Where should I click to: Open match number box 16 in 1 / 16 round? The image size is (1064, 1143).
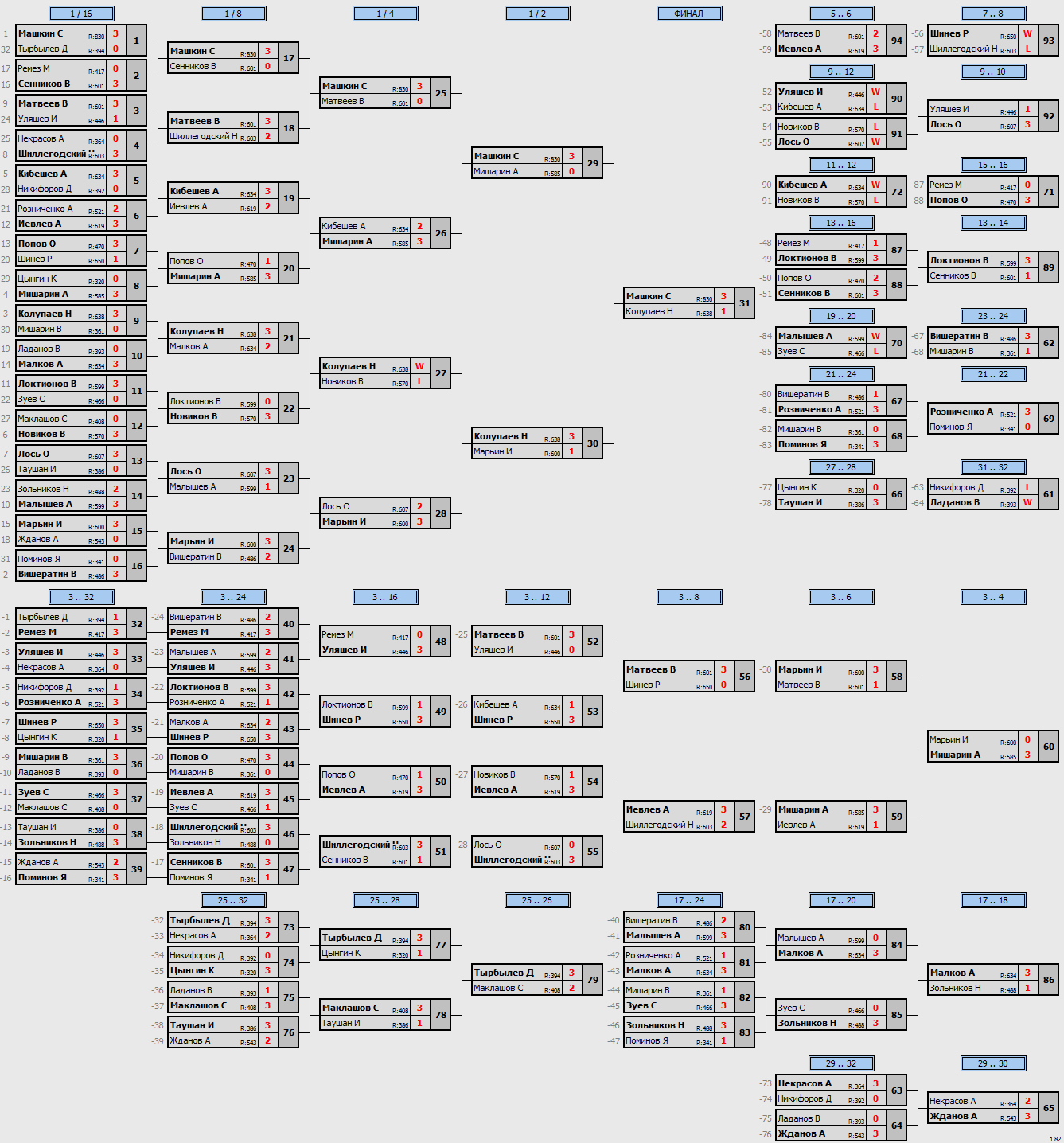[x=136, y=566]
